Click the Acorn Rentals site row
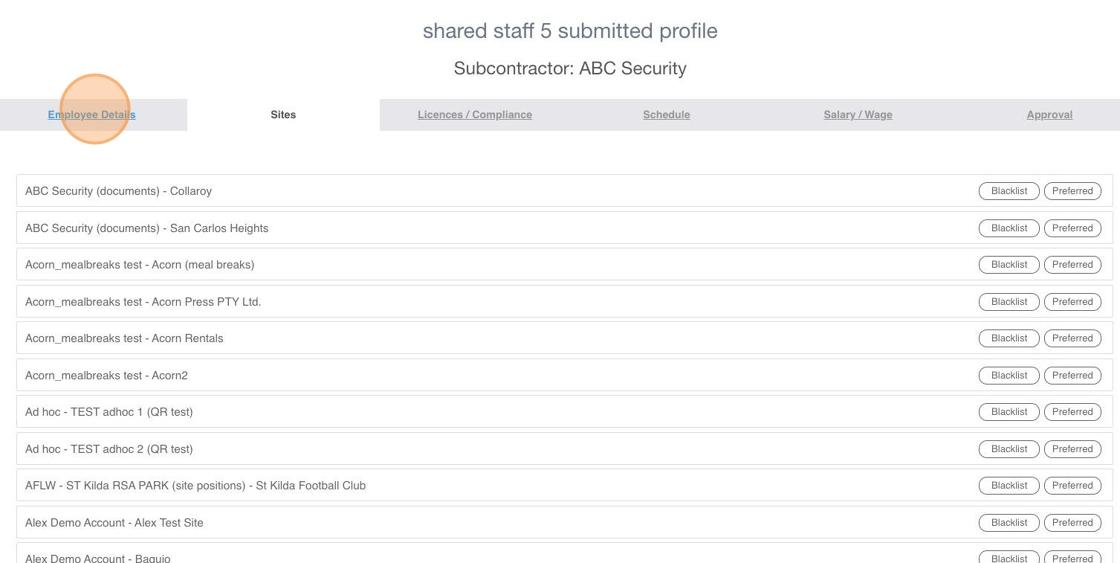This screenshot has height=563, width=1120. (x=564, y=338)
